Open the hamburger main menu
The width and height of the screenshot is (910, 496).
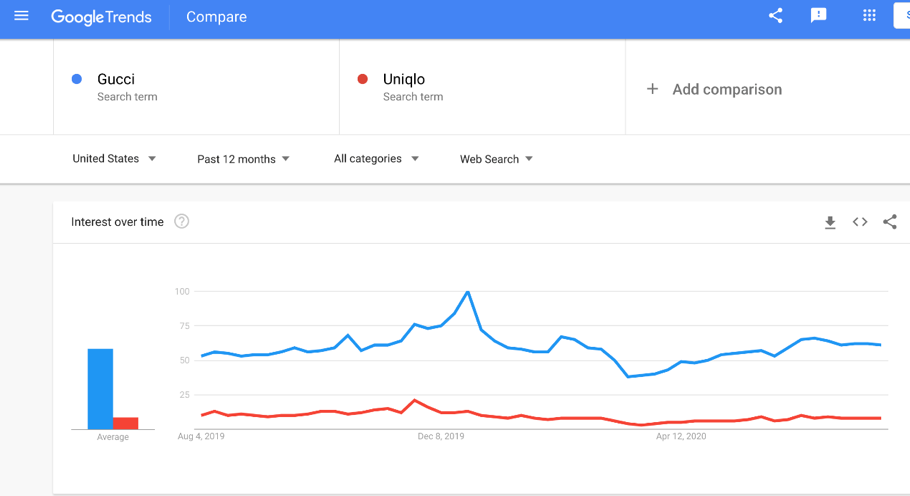(21, 16)
